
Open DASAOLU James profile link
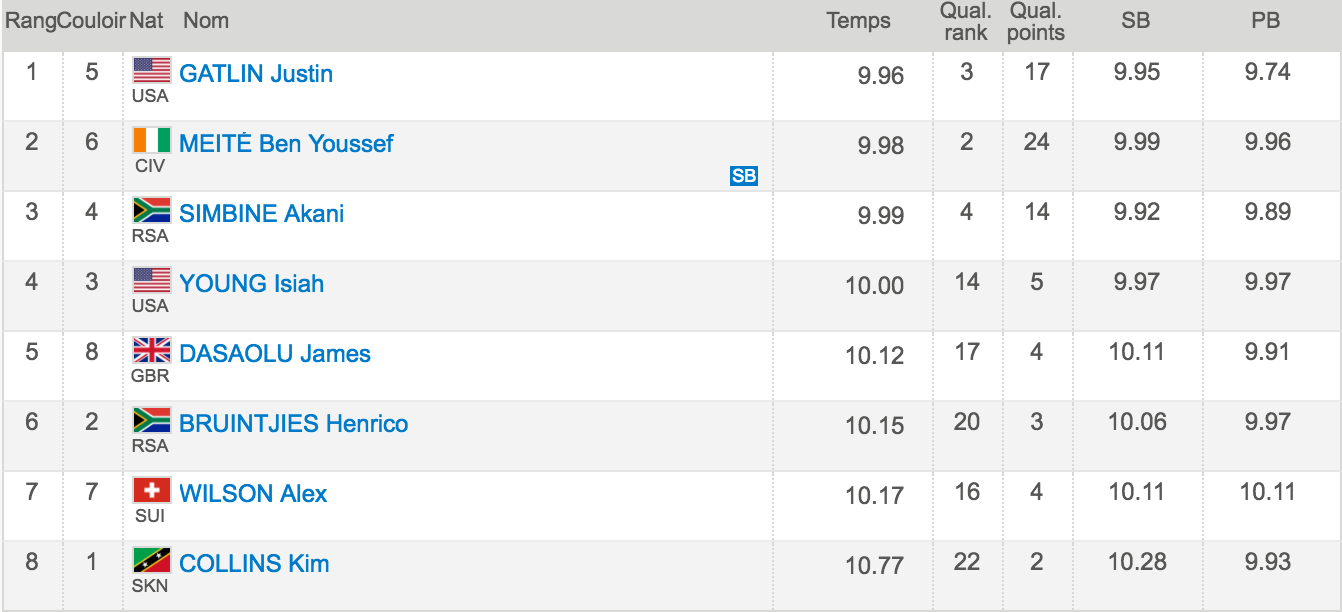click(x=275, y=354)
